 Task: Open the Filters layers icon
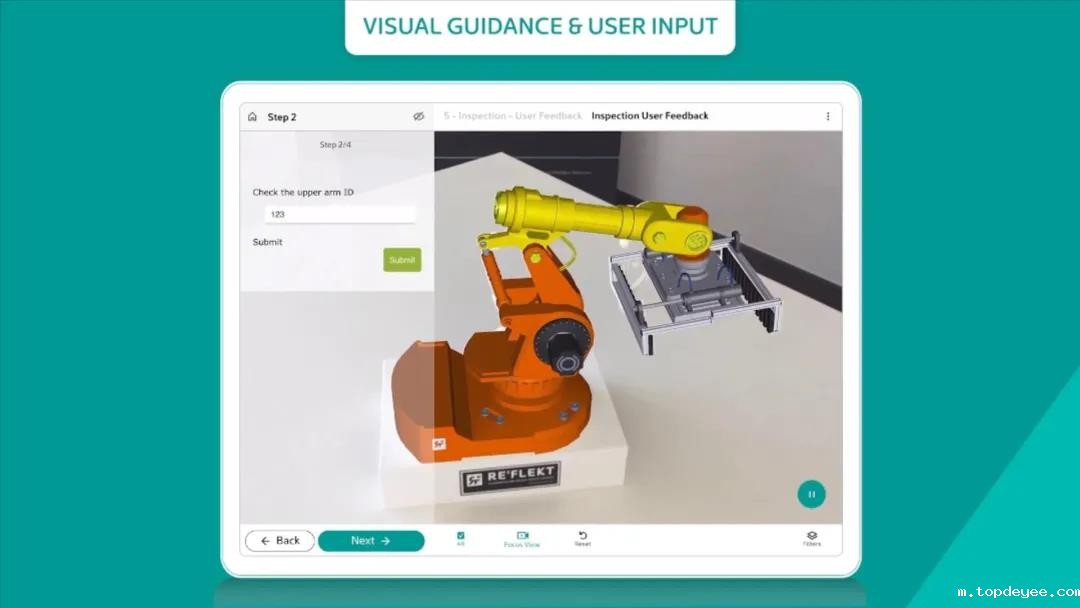(x=811, y=536)
